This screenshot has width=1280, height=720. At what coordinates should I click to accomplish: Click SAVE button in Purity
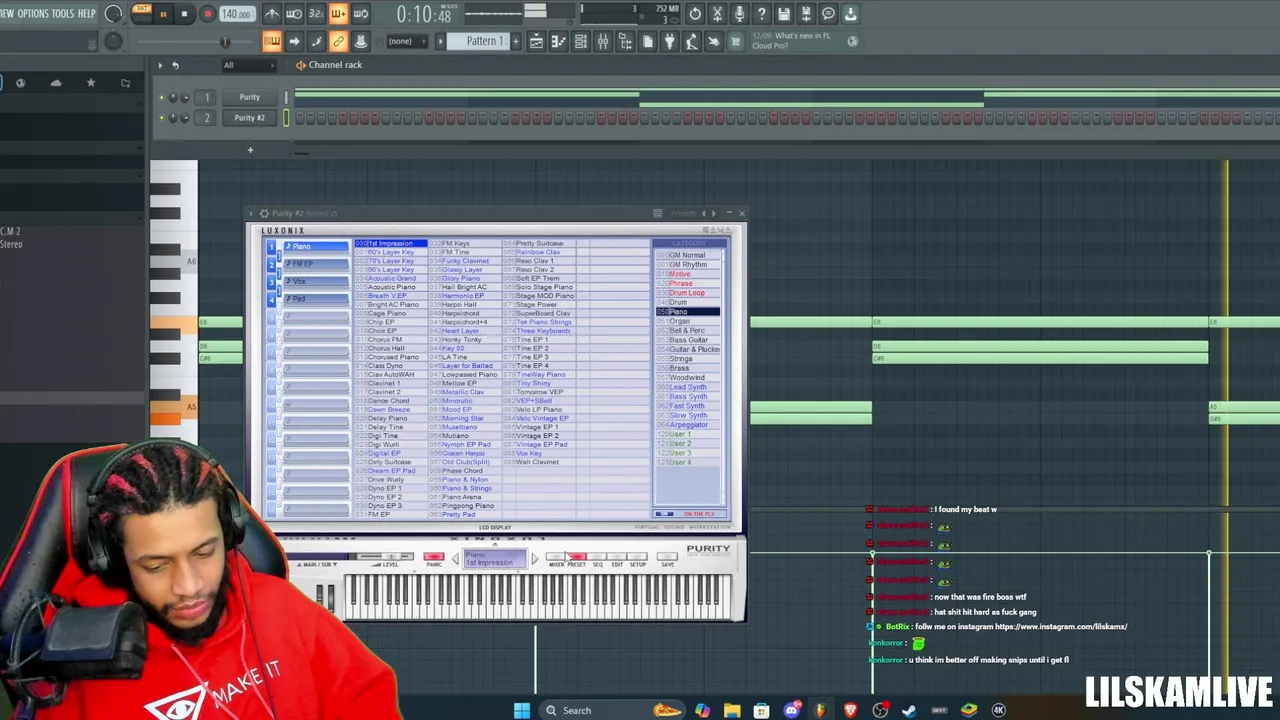click(668, 559)
